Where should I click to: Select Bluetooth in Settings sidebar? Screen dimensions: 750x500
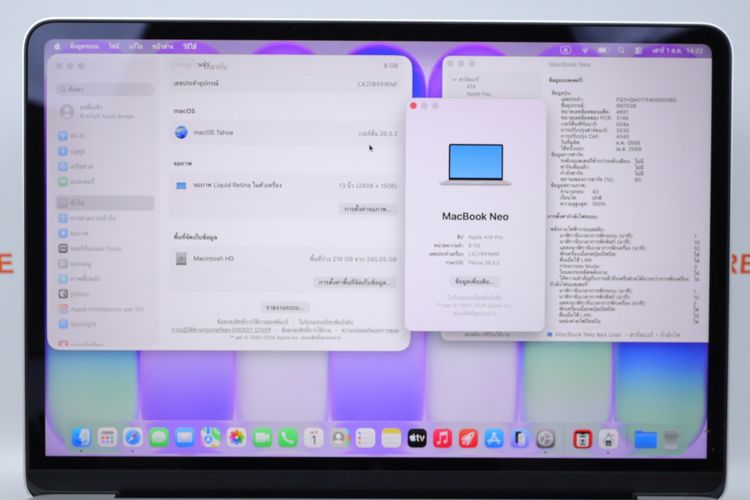click(x=105, y=151)
